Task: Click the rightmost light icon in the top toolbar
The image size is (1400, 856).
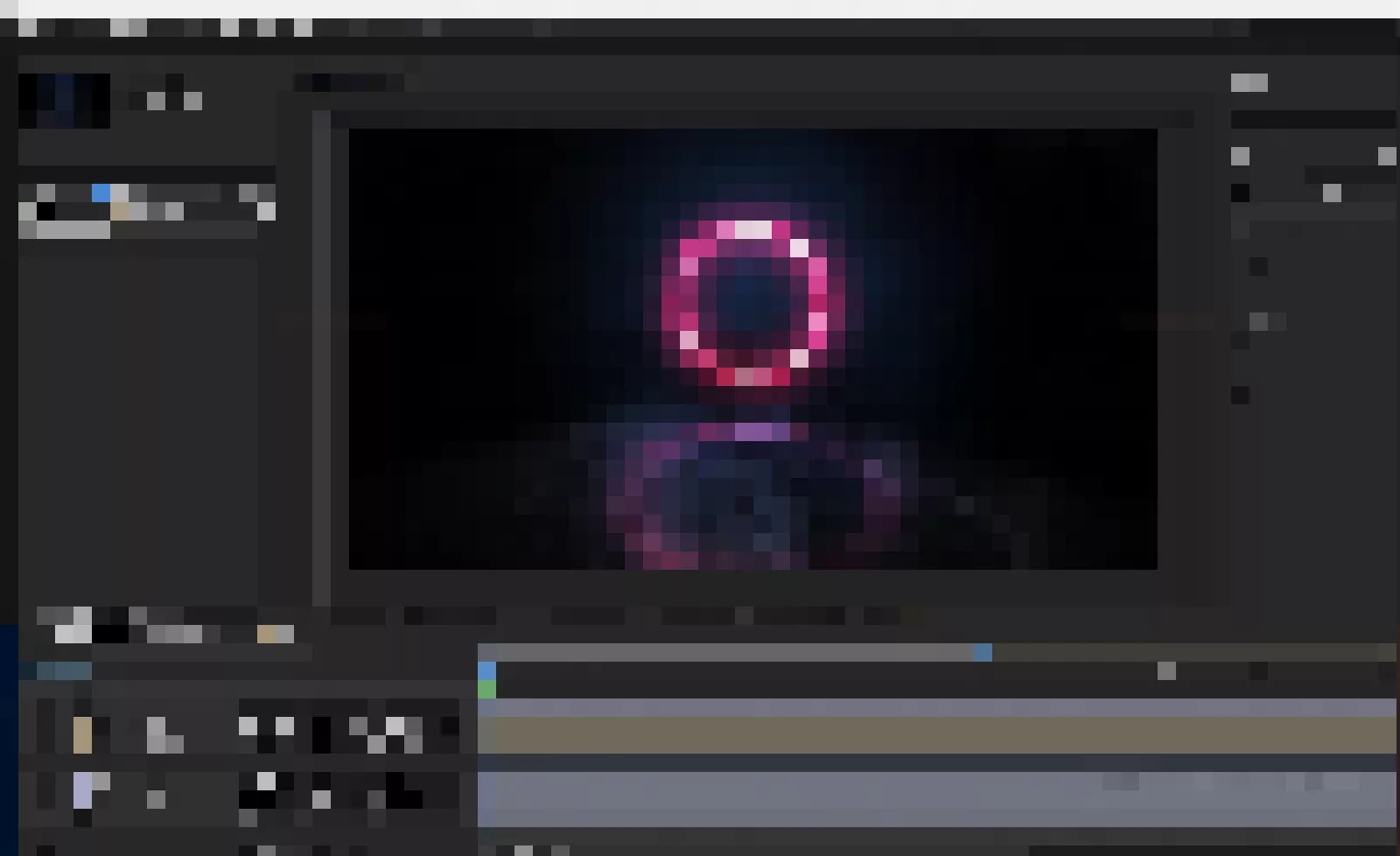Action: [x=303, y=28]
